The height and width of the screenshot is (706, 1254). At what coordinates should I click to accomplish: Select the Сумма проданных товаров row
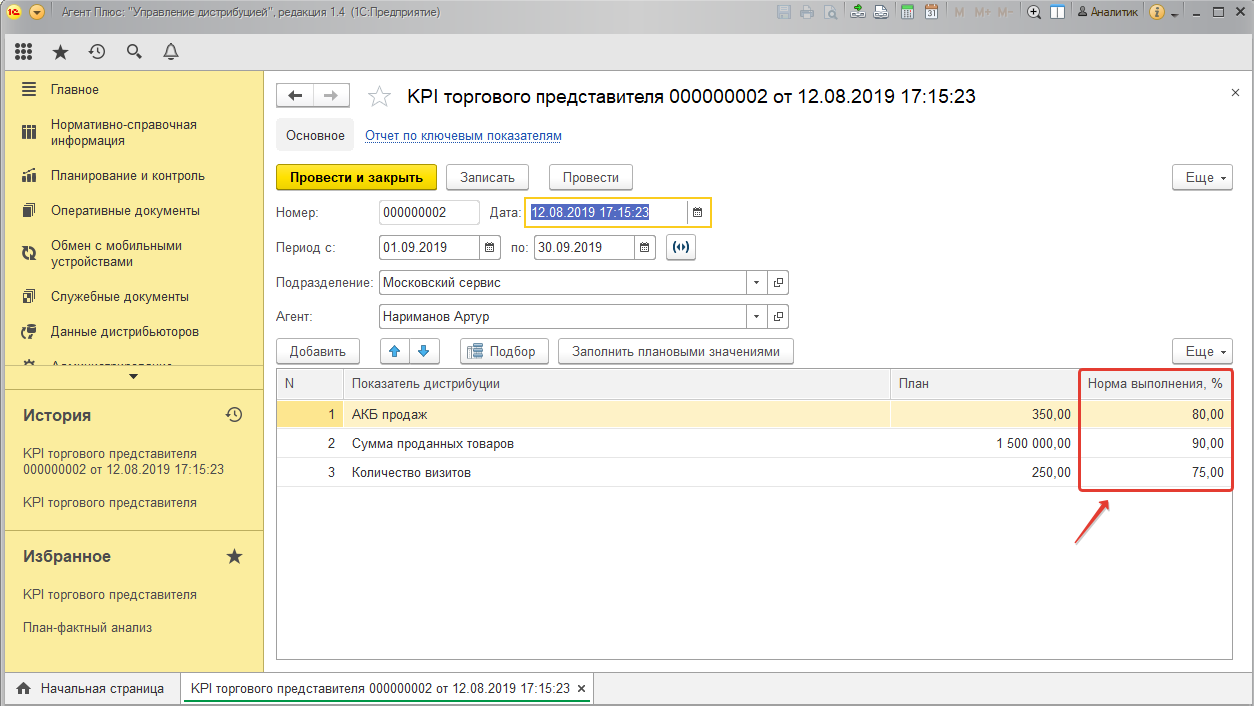coord(754,444)
